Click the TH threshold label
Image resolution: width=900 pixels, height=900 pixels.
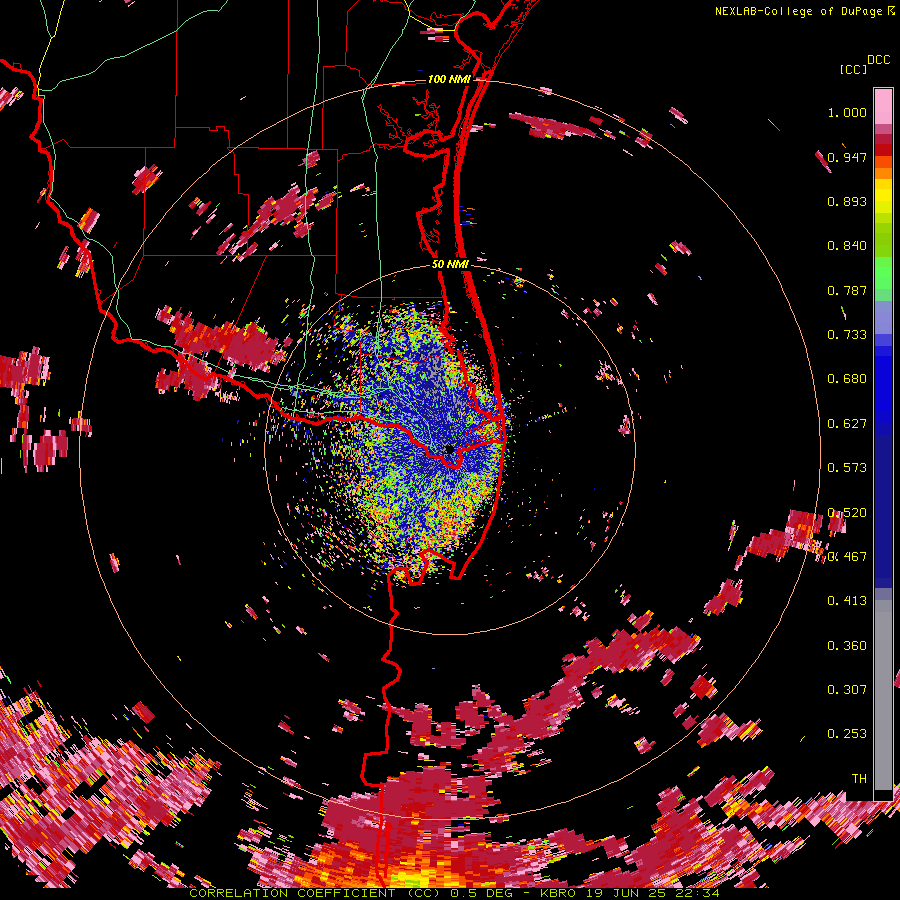click(x=859, y=779)
